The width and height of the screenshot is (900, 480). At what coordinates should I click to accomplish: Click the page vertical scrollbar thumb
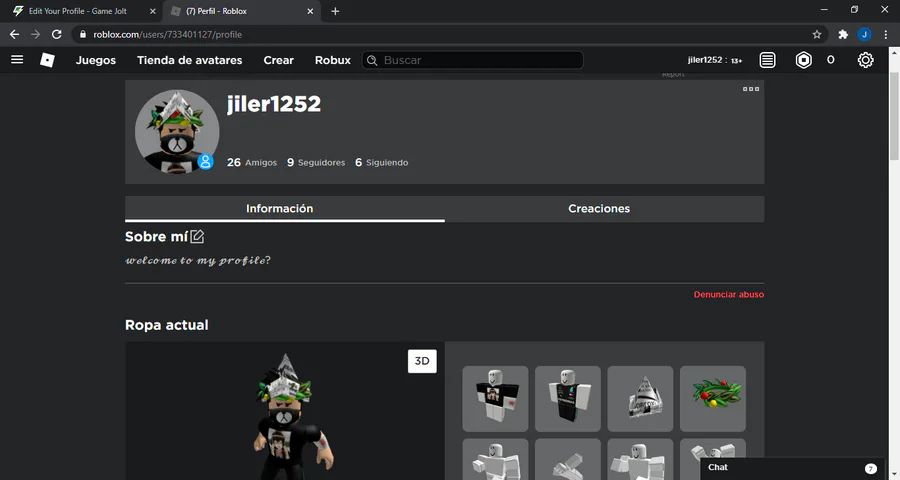click(x=894, y=117)
